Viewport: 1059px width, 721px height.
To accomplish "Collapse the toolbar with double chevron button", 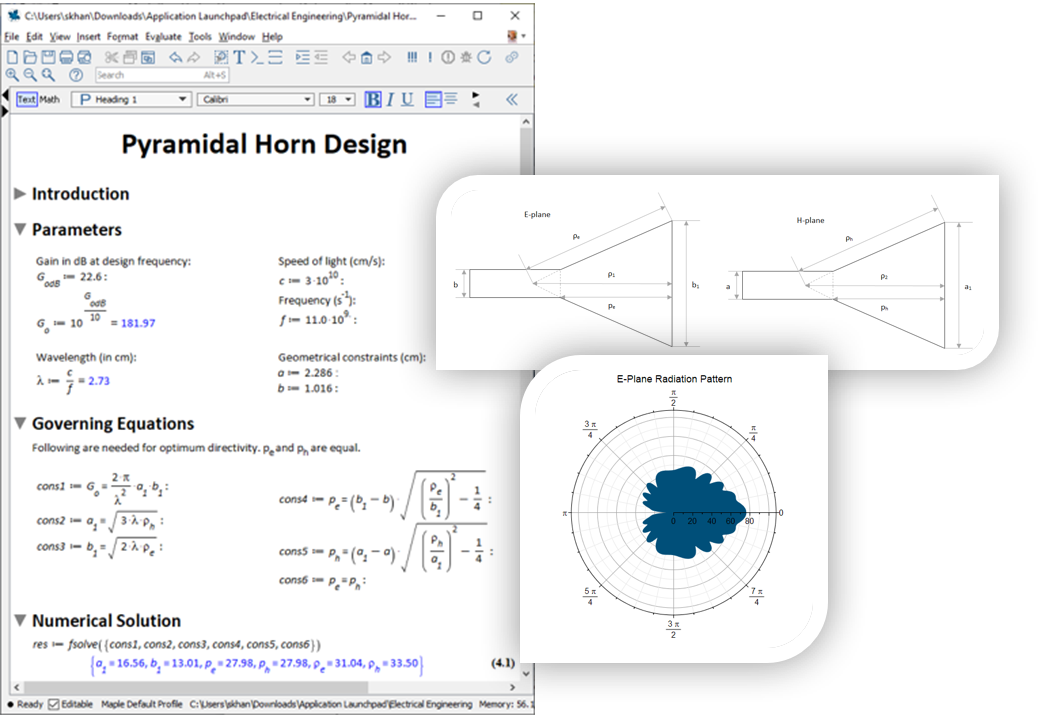I will pos(512,99).
